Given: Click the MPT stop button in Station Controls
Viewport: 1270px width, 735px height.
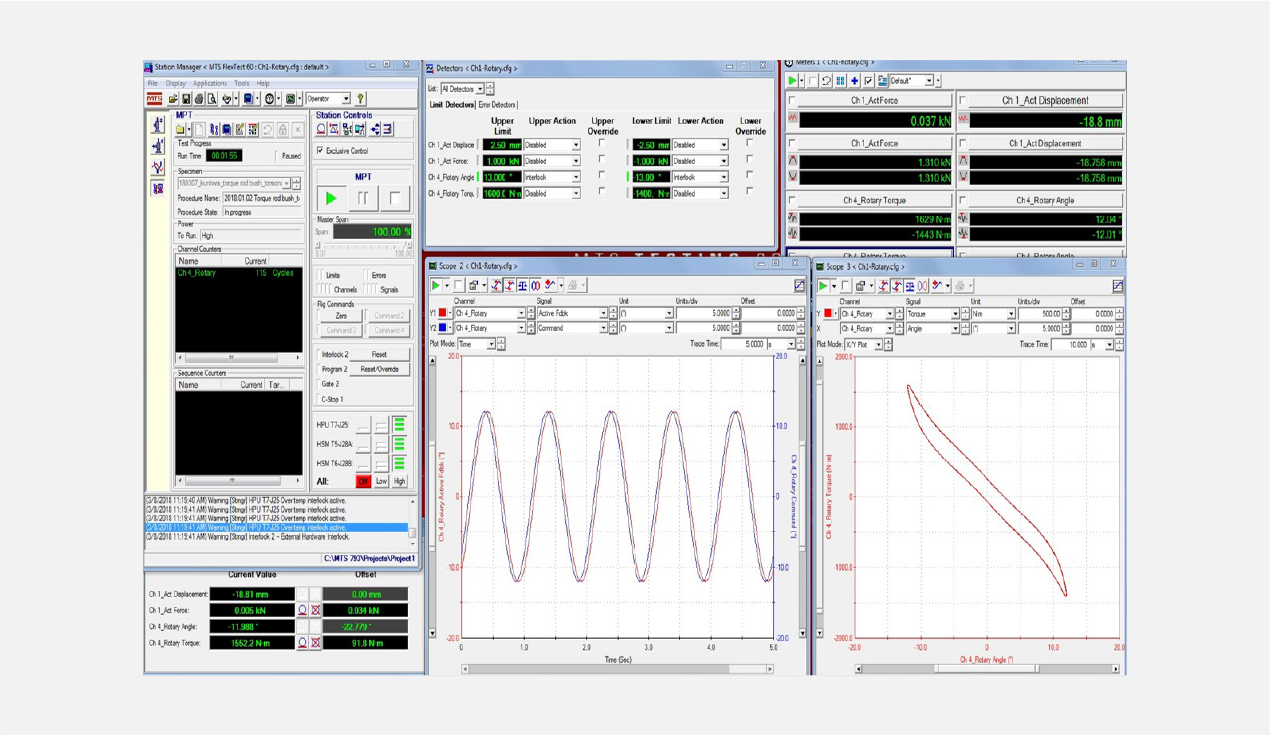Looking at the screenshot, I should coord(395,198).
